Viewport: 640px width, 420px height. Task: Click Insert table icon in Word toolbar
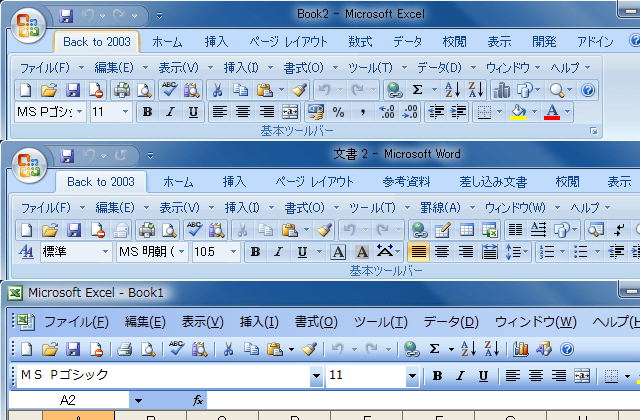[x=467, y=230]
